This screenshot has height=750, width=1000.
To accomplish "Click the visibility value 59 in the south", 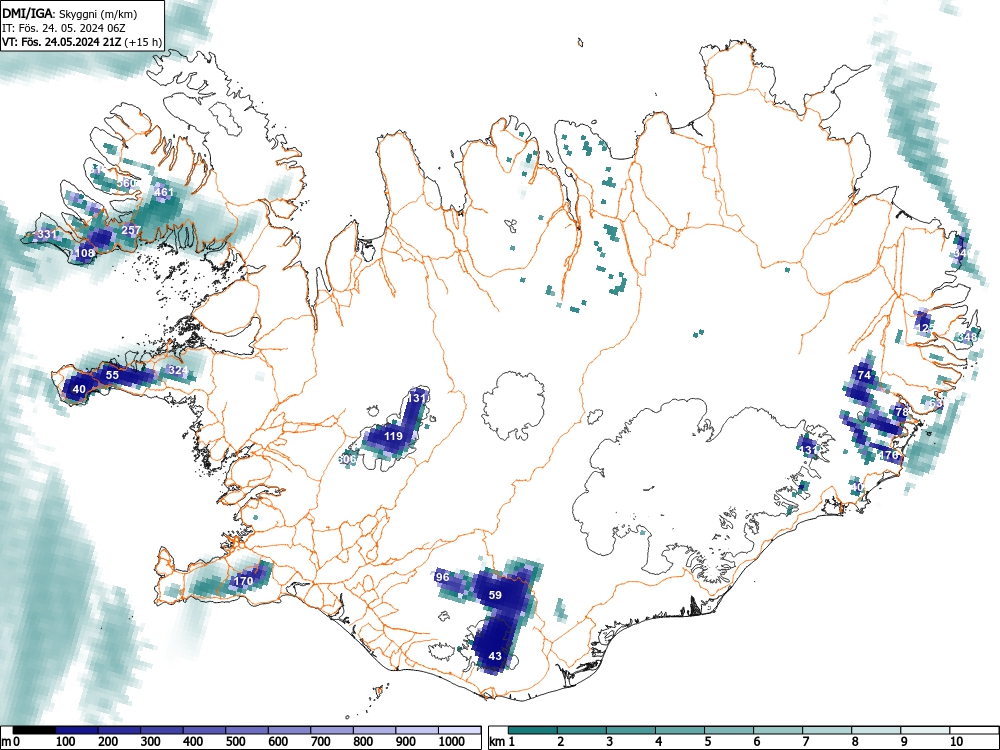I will click(495, 595).
